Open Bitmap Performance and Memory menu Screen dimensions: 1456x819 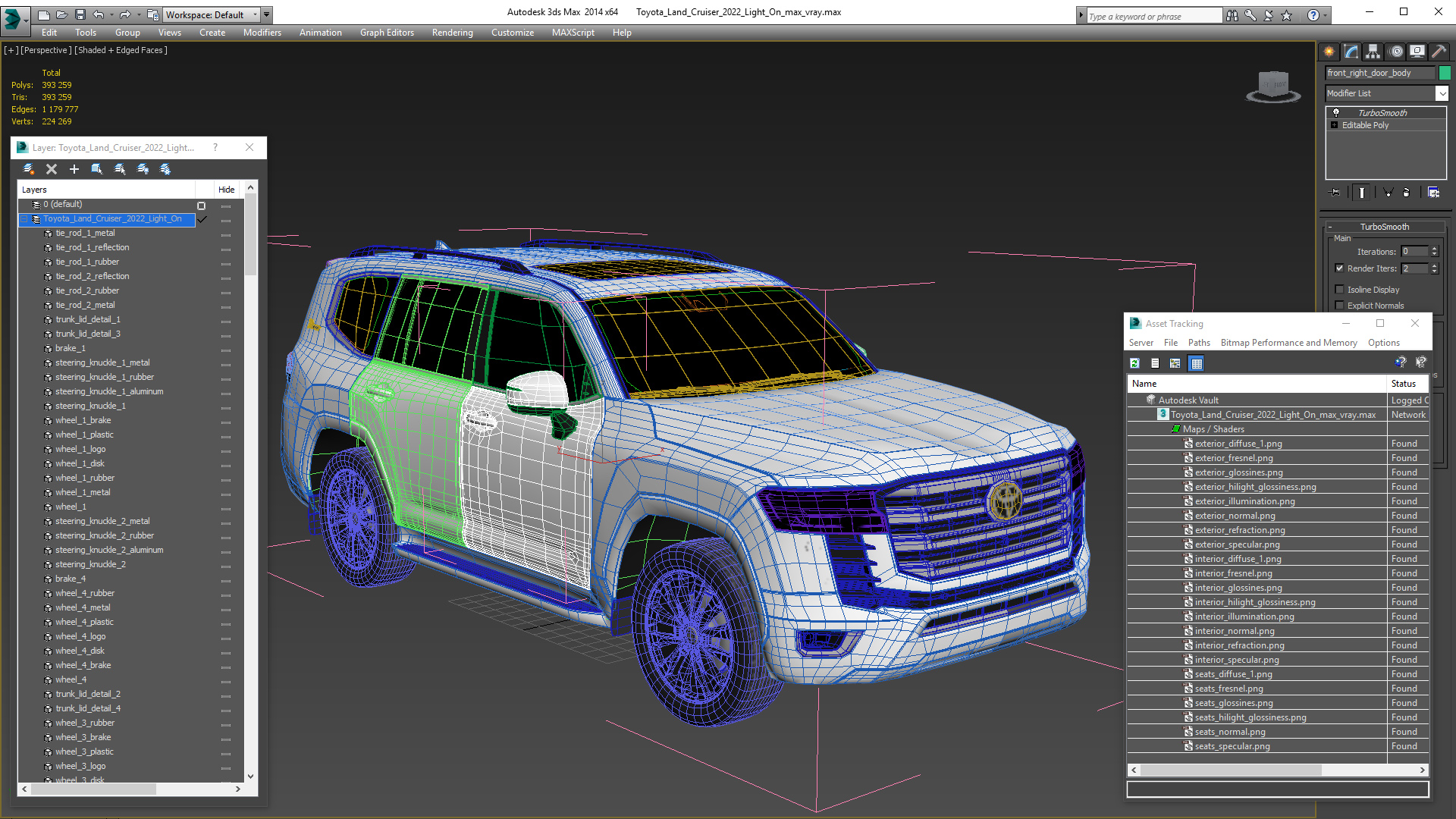coord(1288,343)
